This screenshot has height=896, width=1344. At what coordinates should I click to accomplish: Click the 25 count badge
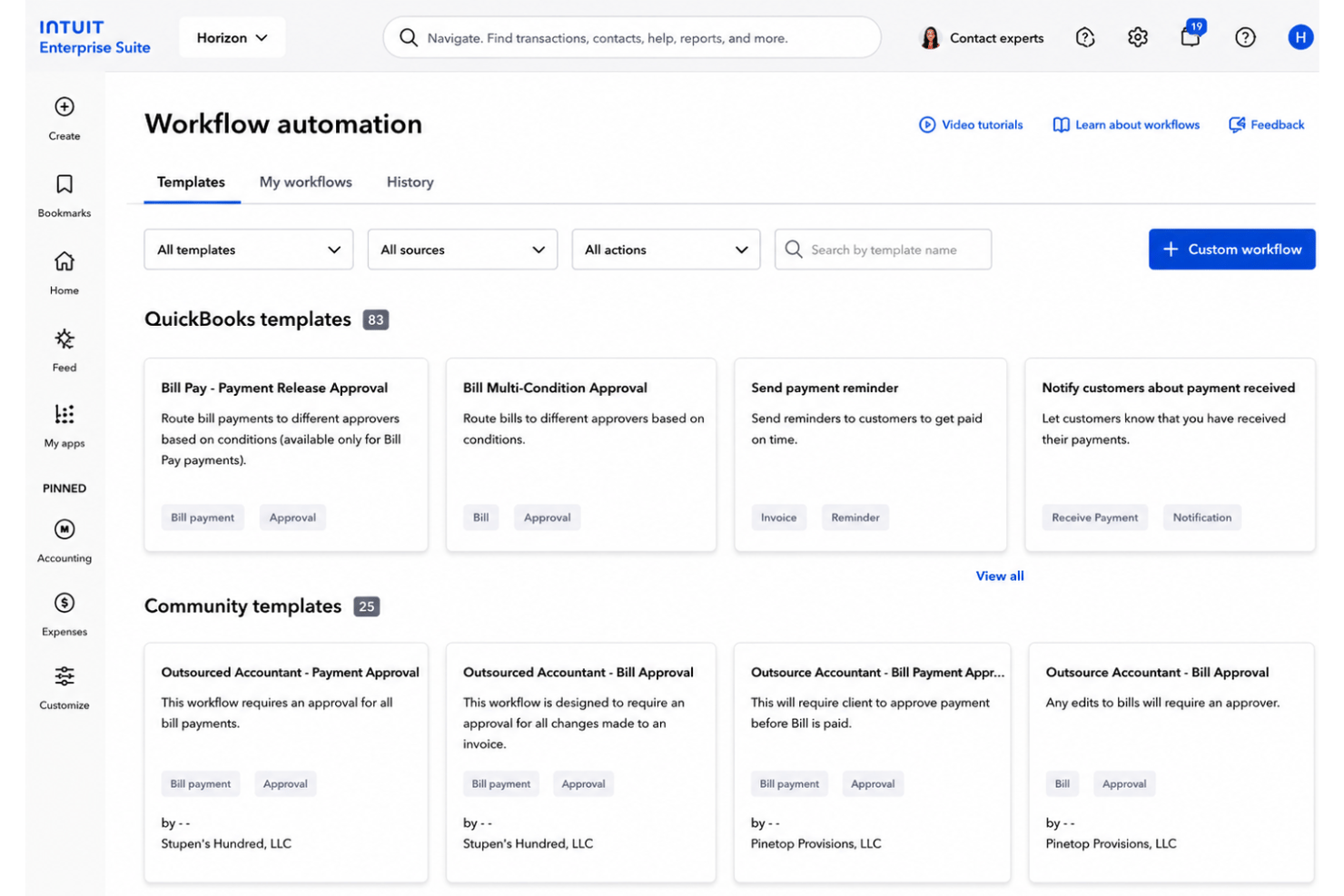[366, 606]
